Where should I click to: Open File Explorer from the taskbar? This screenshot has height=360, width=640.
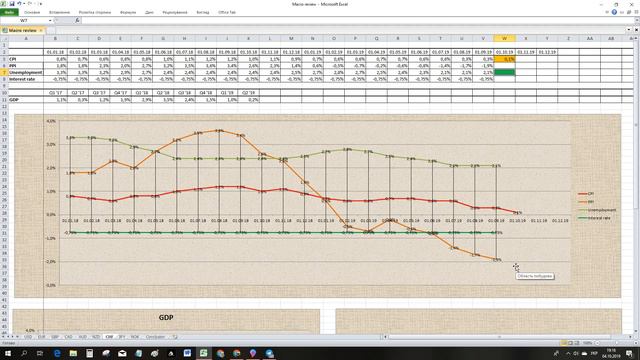point(73,353)
